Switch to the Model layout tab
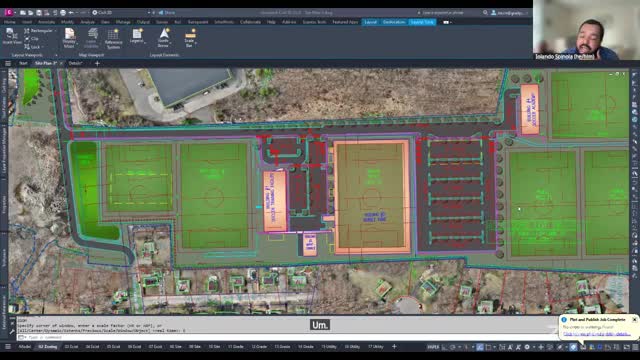640x360 pixels. [x=24, y=347]
